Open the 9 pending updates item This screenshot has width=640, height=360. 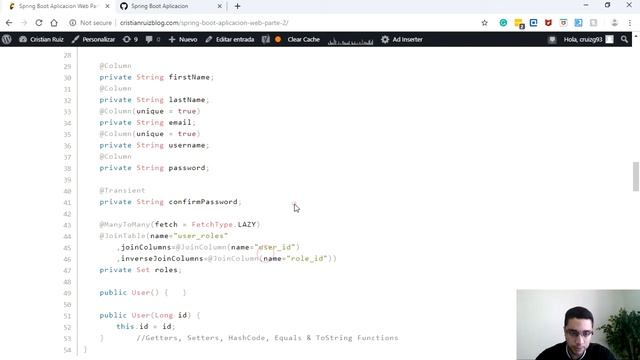[x=130, y=40]
